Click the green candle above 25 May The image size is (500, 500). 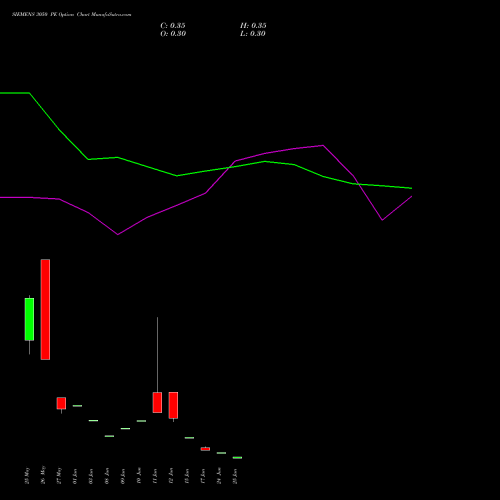click(29, 319)
